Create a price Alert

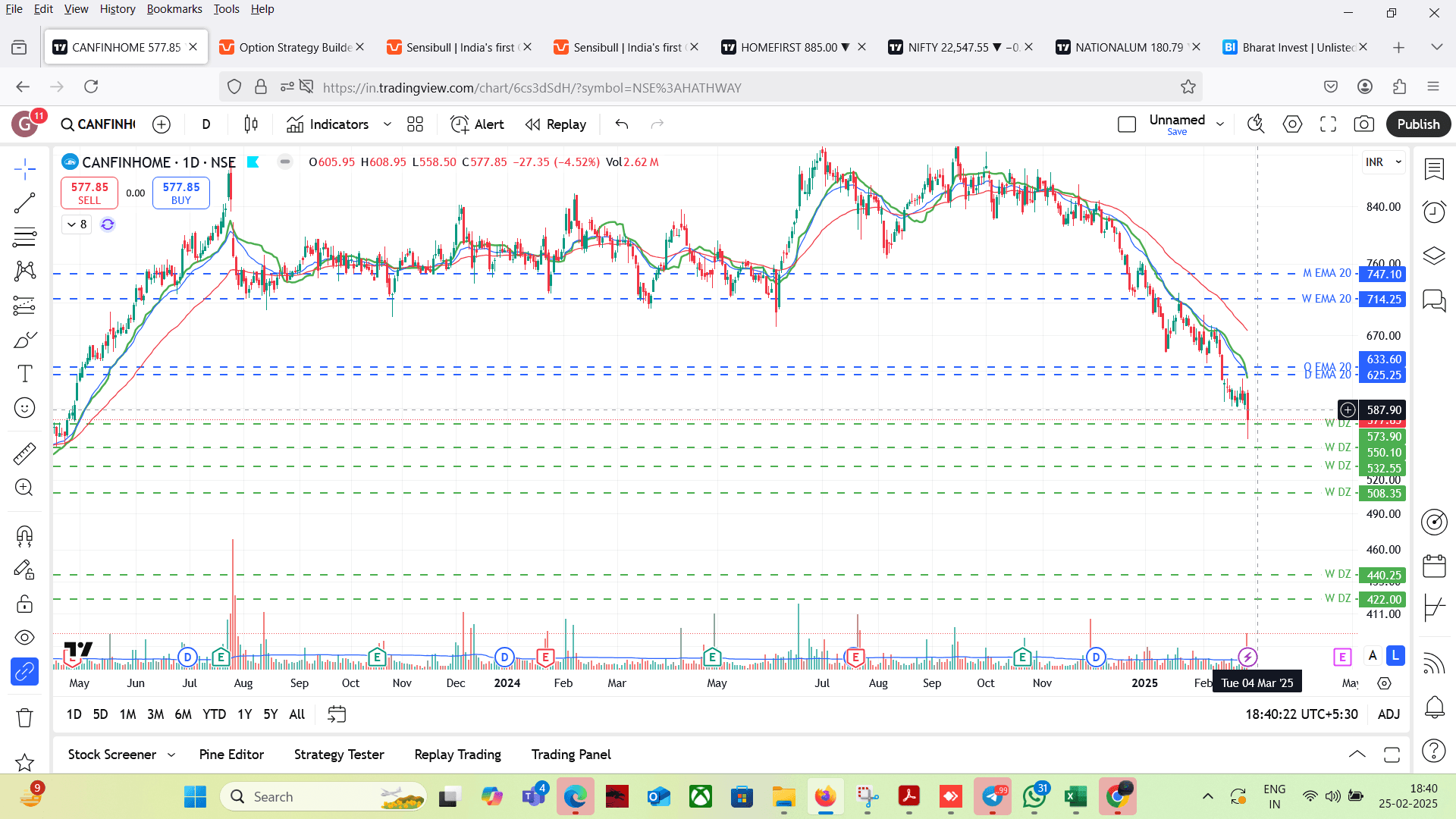click(x=477, y=124)
